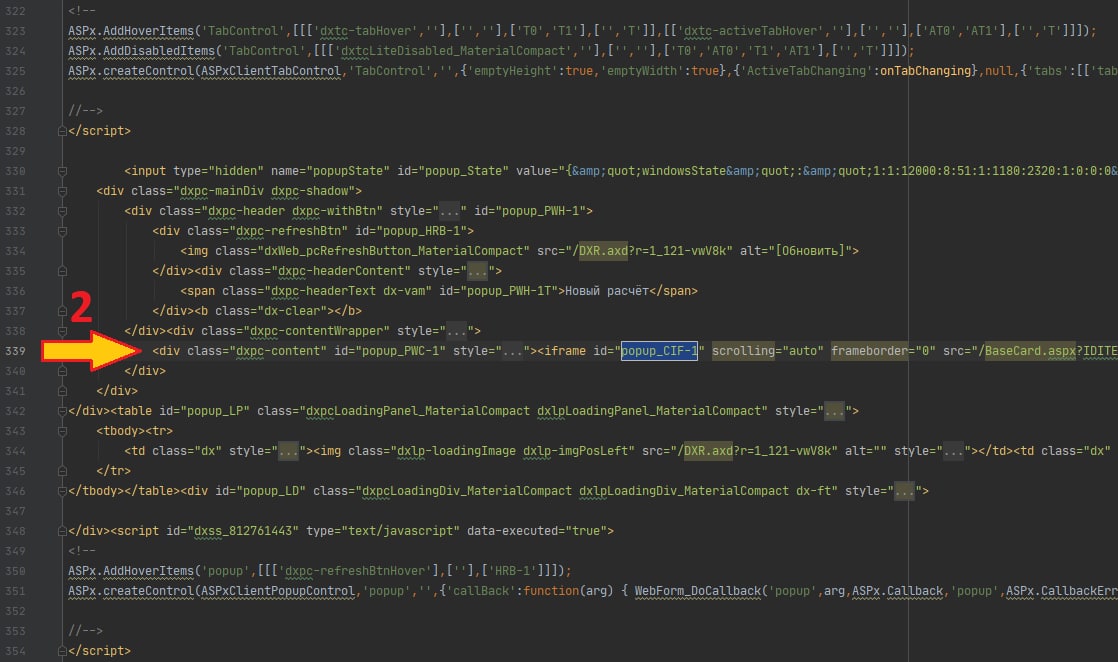Toggle code folding at line 330
Image resolution: width=1118 pixels, height=662 pixels.
click(62, 171)
